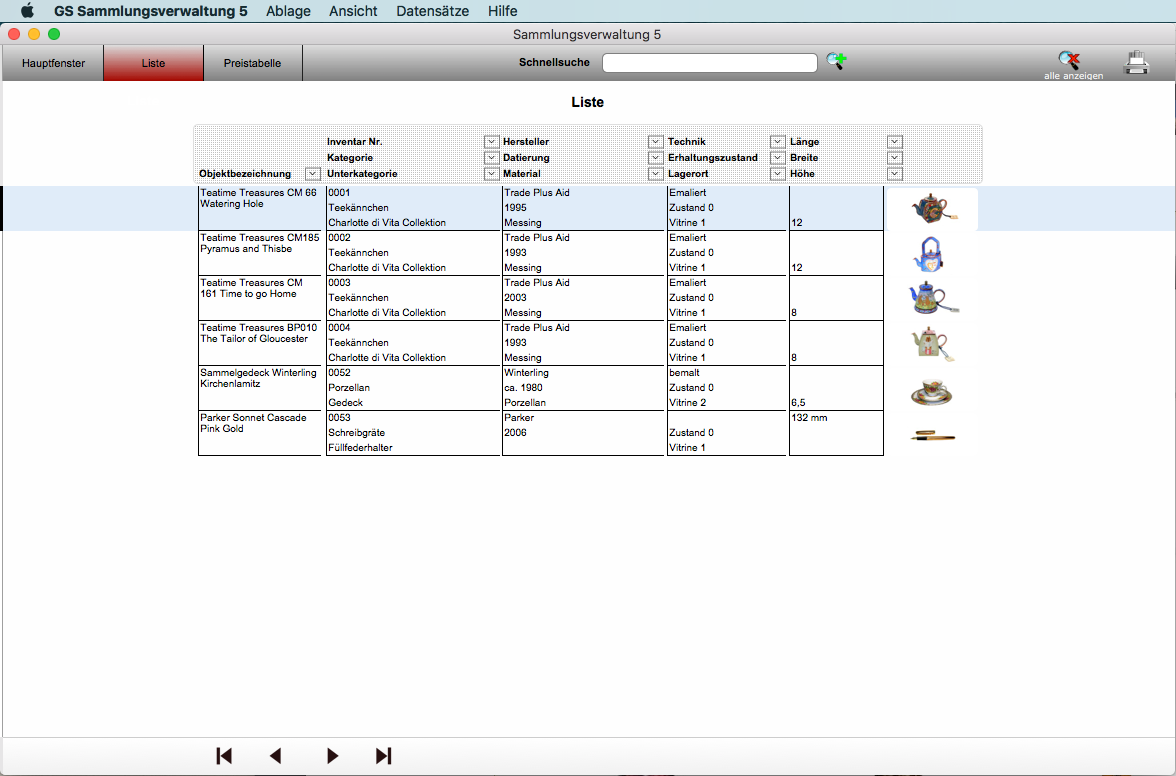Go to the previous record arrow
The image size is (1176, 776).
(276, 756)
